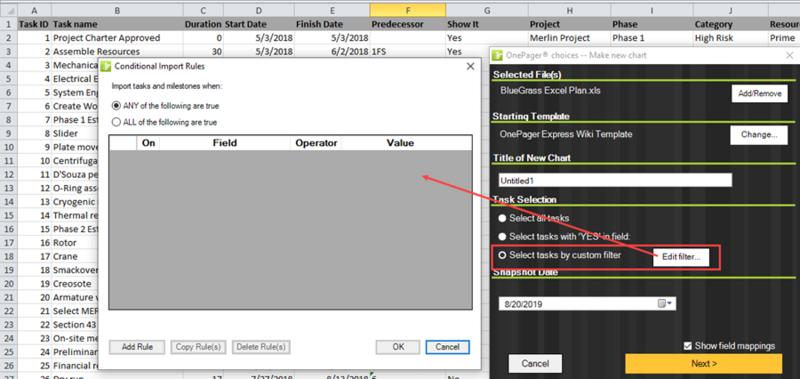Click 'Predecessor' header cell
The width and height of the screenshot is (800, 379).
(408, 24)
